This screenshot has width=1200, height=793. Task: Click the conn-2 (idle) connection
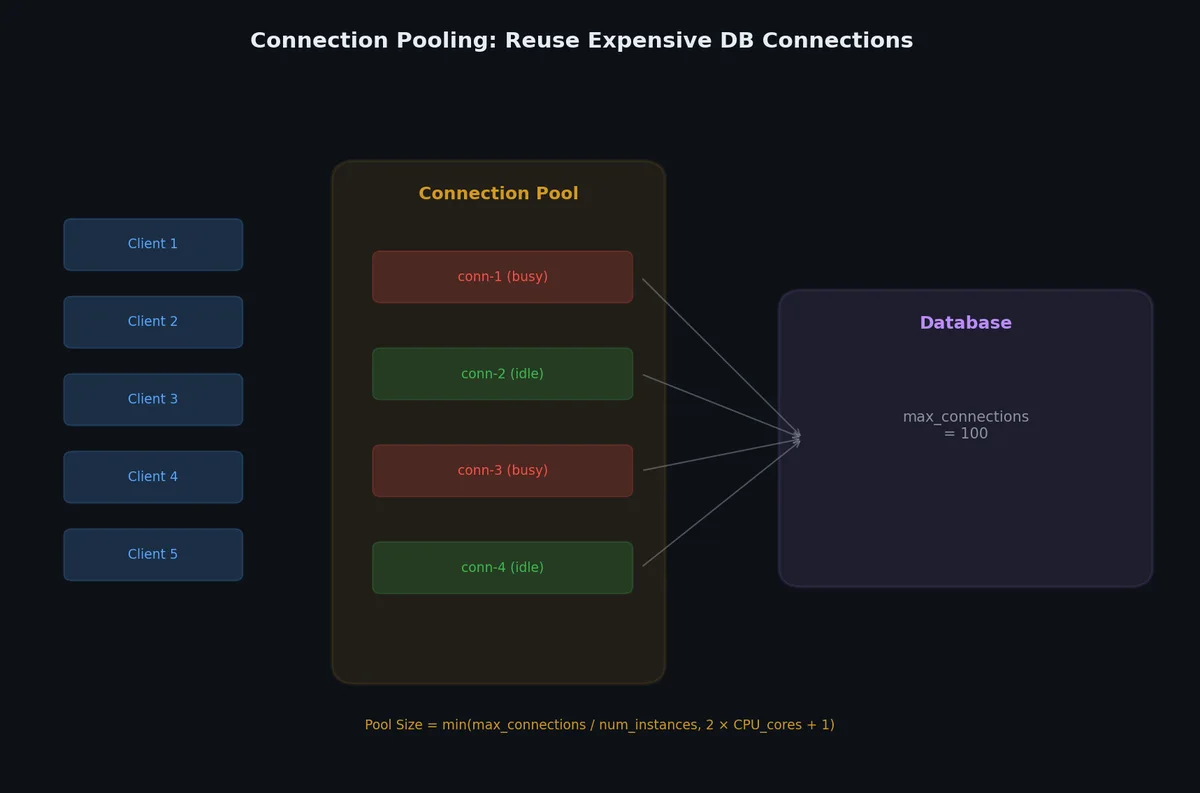(502, 374)
